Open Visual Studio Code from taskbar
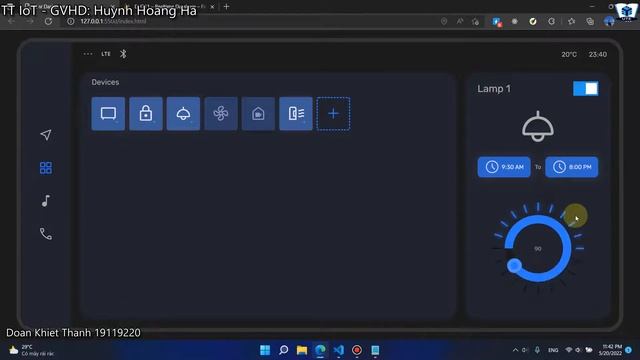The width and height of the screenshot is (640, 360). (338, 350)
